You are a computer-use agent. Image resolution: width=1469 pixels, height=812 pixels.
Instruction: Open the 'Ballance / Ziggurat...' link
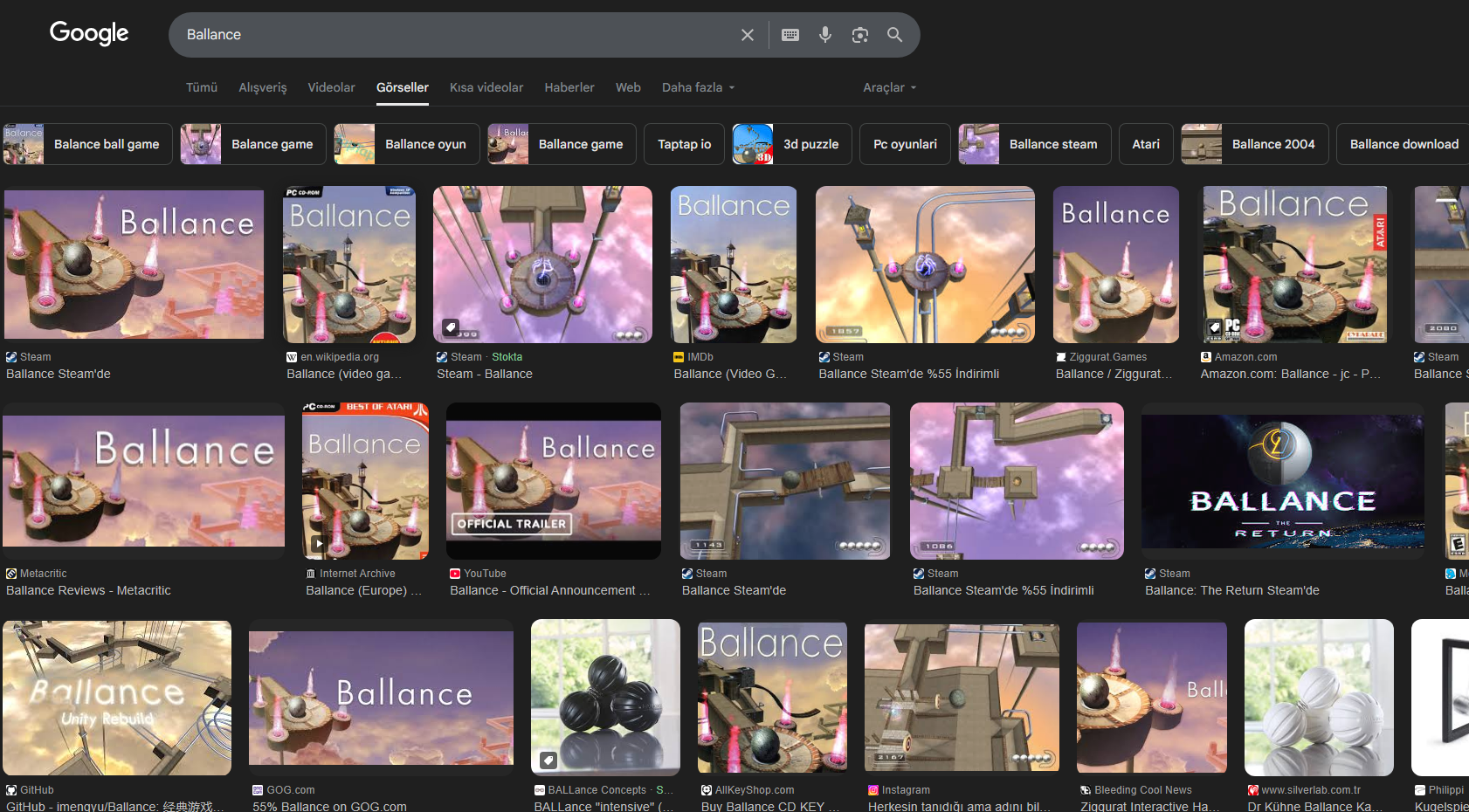[x=1114, y=374]
